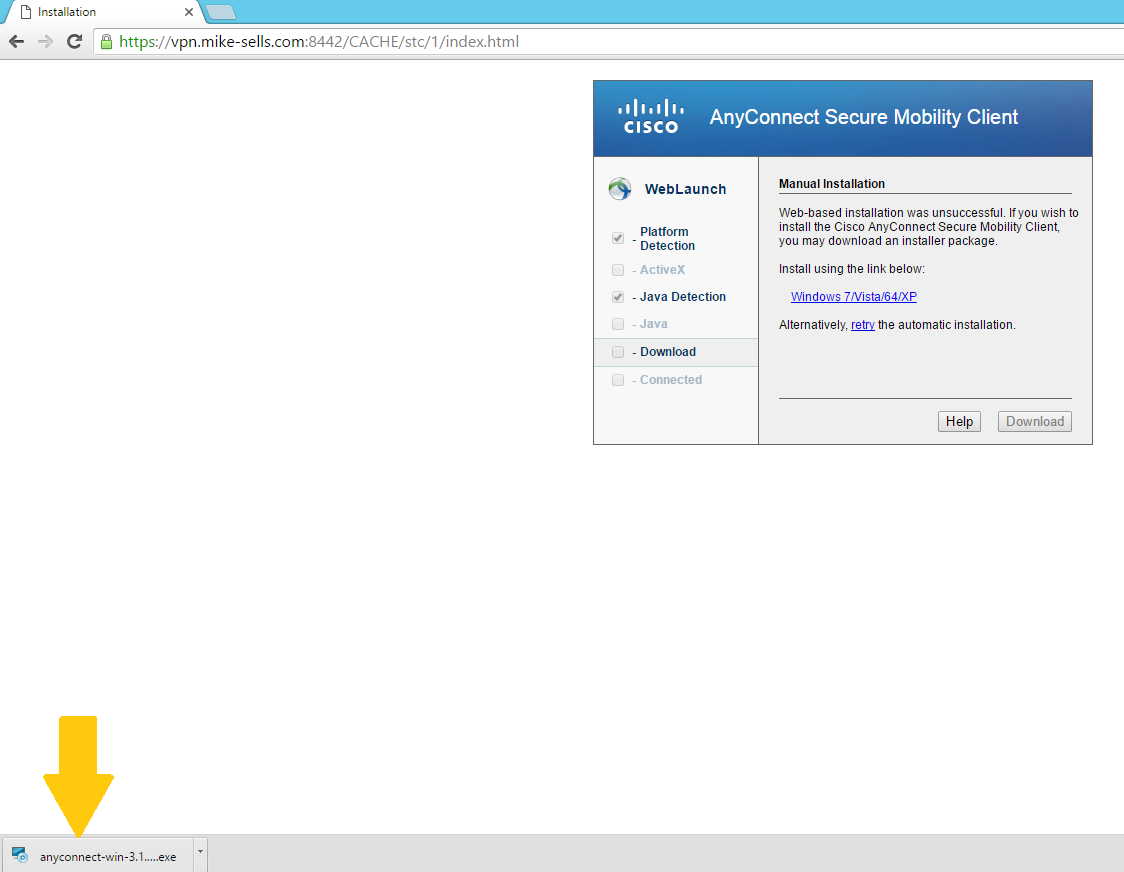Click the Manual Installation heading
This screenshot has height=872, width=1124.
832,184
